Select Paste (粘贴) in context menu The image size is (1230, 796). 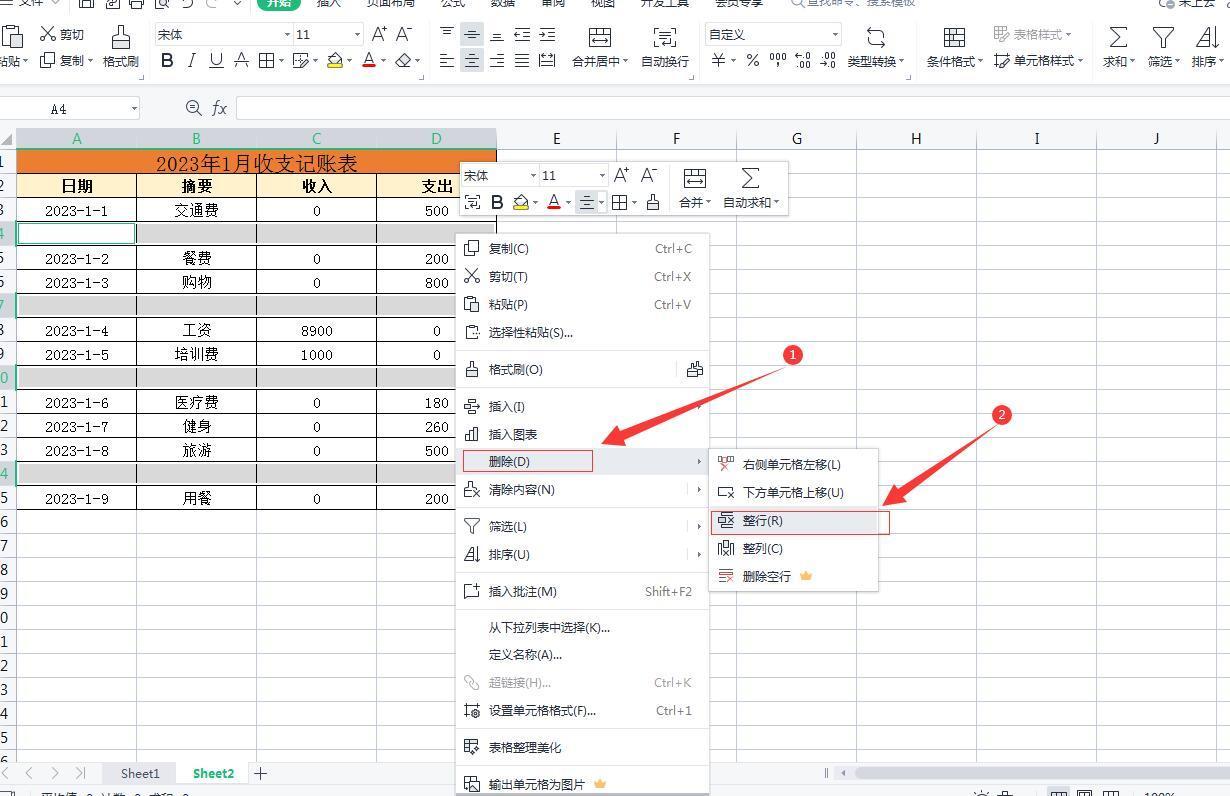pyautogui.click(x=582, y=305)
